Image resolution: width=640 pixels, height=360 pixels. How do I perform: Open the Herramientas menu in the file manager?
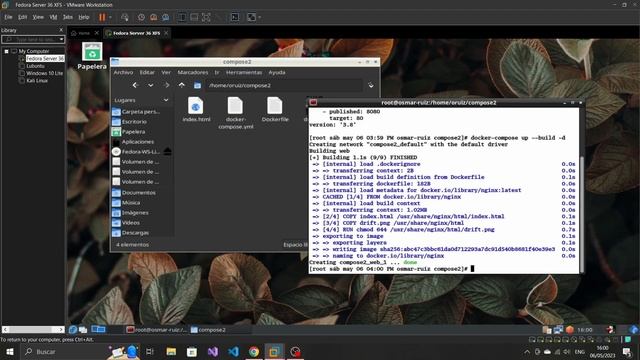pyautogui.click(x=244, y=72)
